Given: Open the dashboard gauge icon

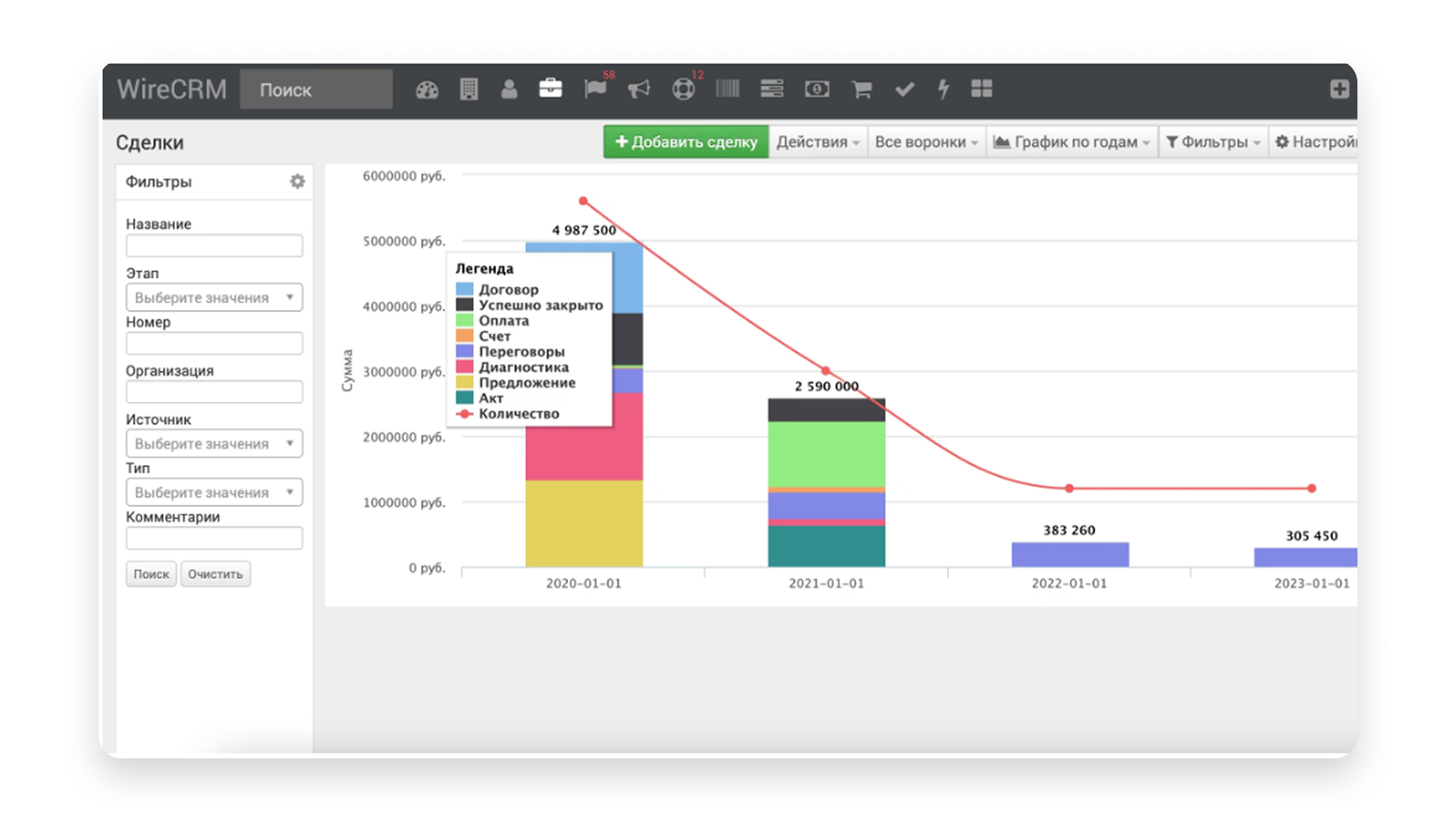Looking at the screenshot, I should tap(427, 89).
